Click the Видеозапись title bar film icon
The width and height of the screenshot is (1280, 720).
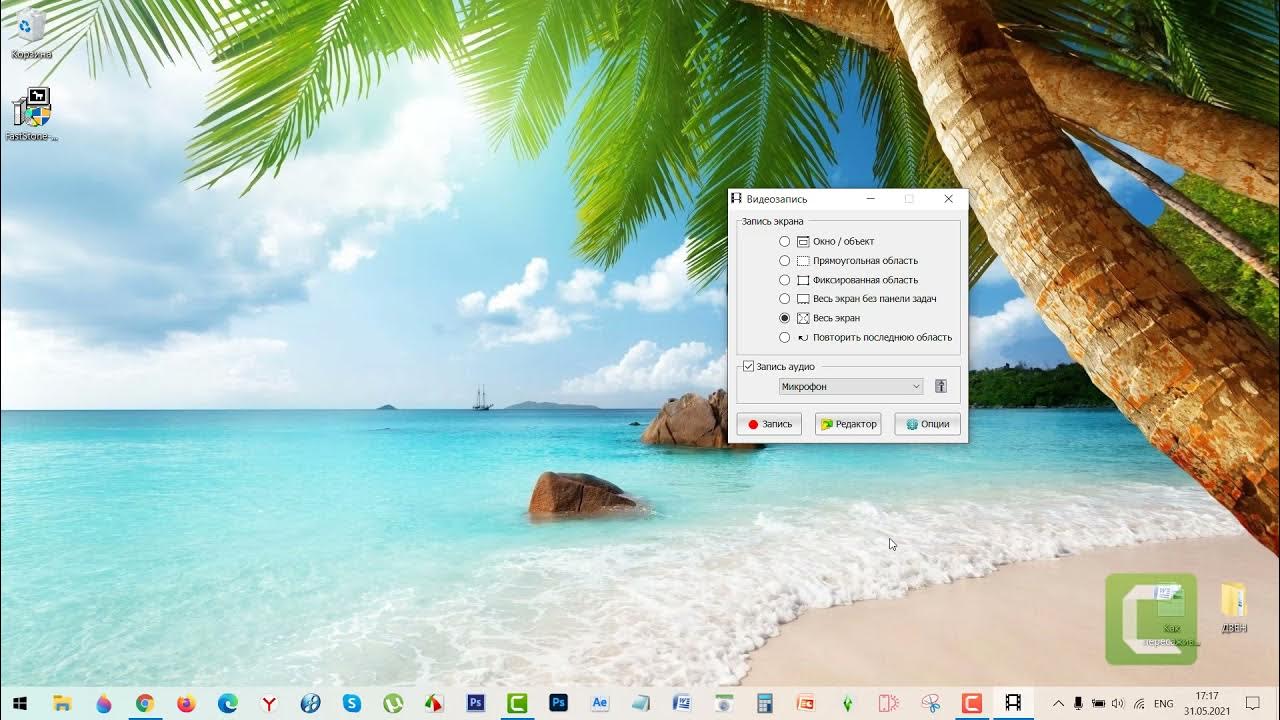[737, 199]
